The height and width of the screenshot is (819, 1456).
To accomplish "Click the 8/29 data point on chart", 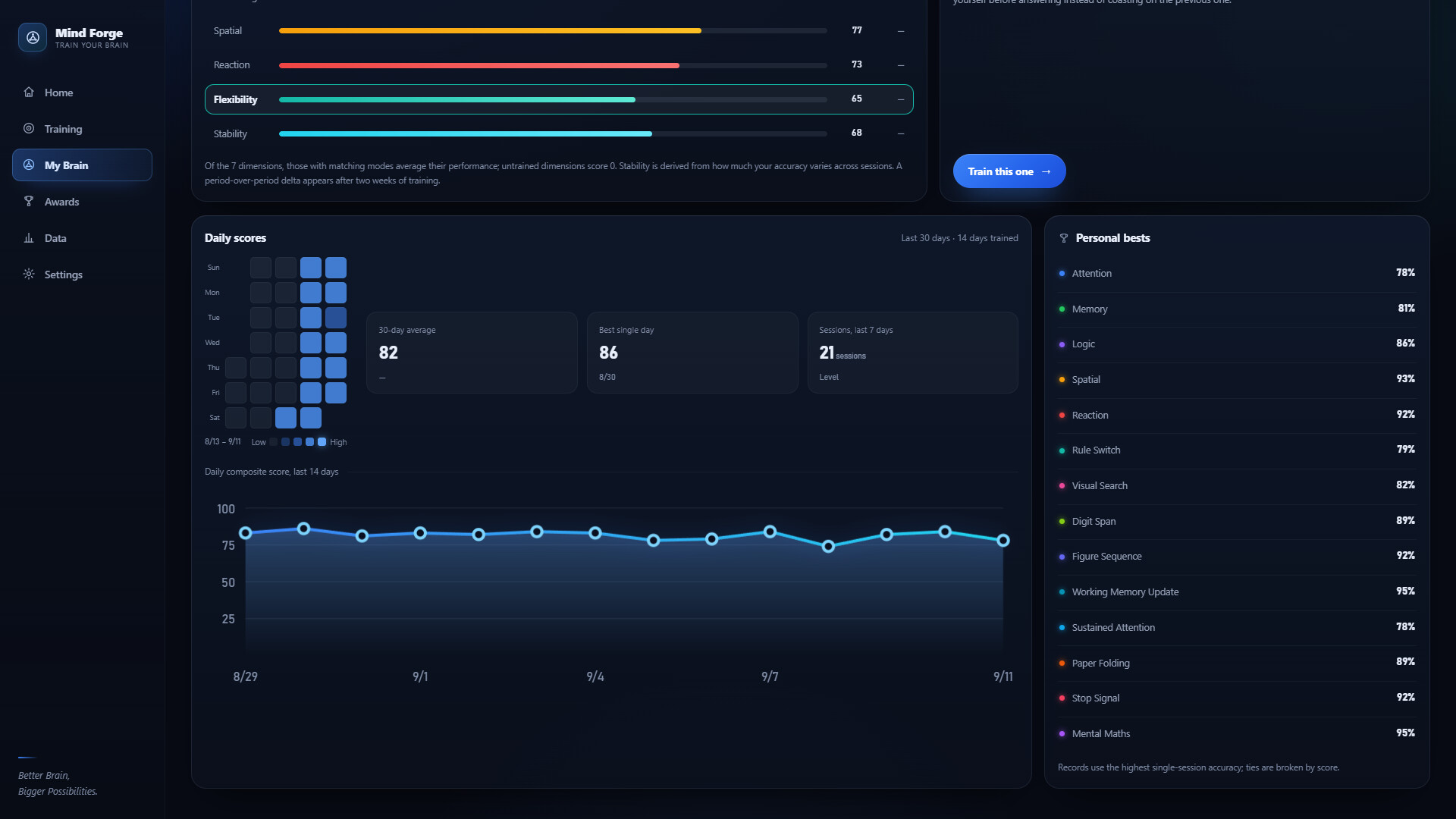I will click(245, 533).
